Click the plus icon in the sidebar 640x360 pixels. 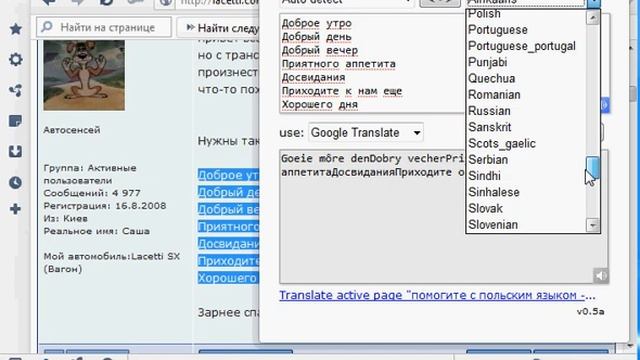pos(16,209)
